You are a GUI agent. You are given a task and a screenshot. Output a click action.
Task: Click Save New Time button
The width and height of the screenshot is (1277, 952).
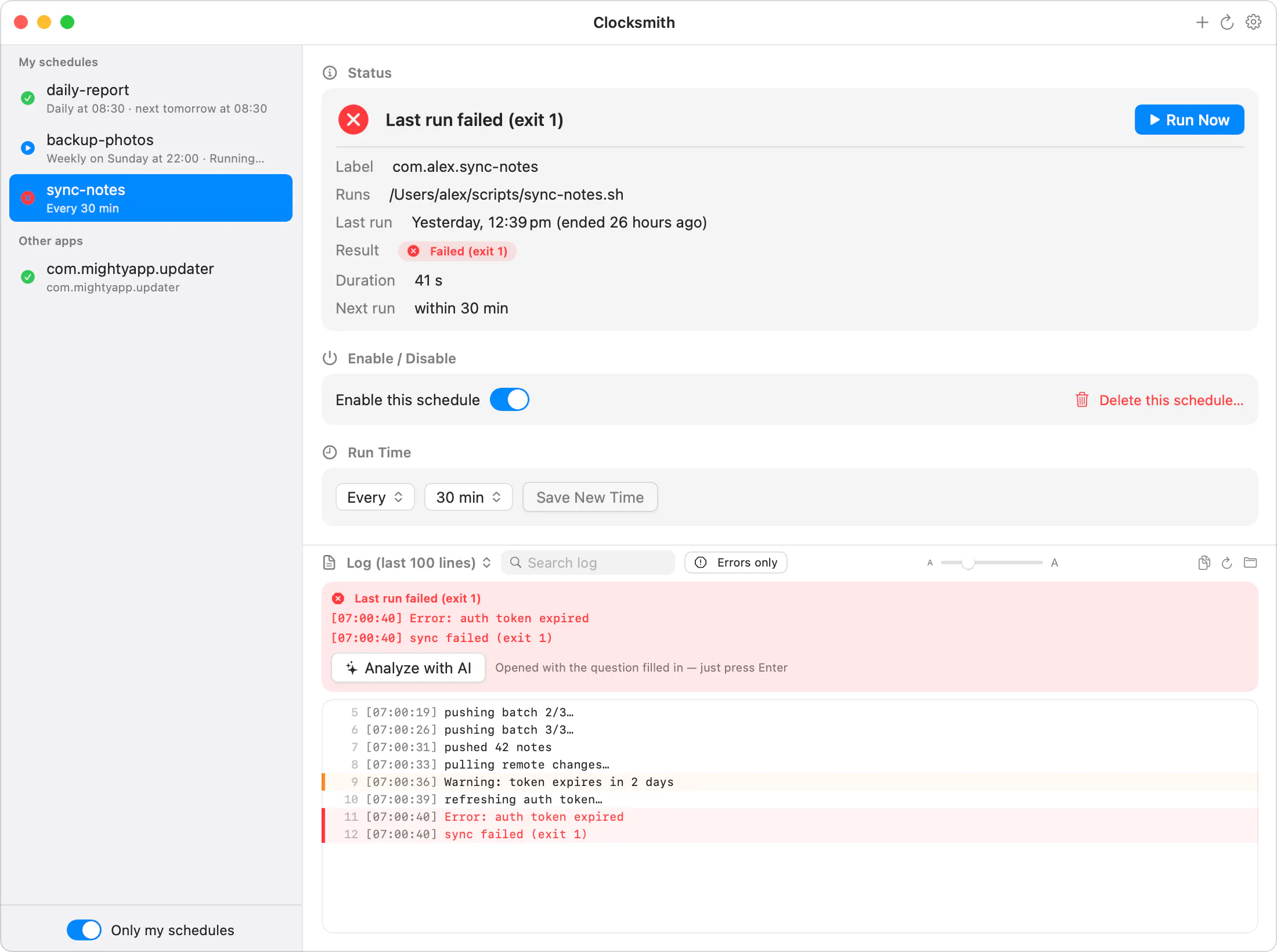590,497
